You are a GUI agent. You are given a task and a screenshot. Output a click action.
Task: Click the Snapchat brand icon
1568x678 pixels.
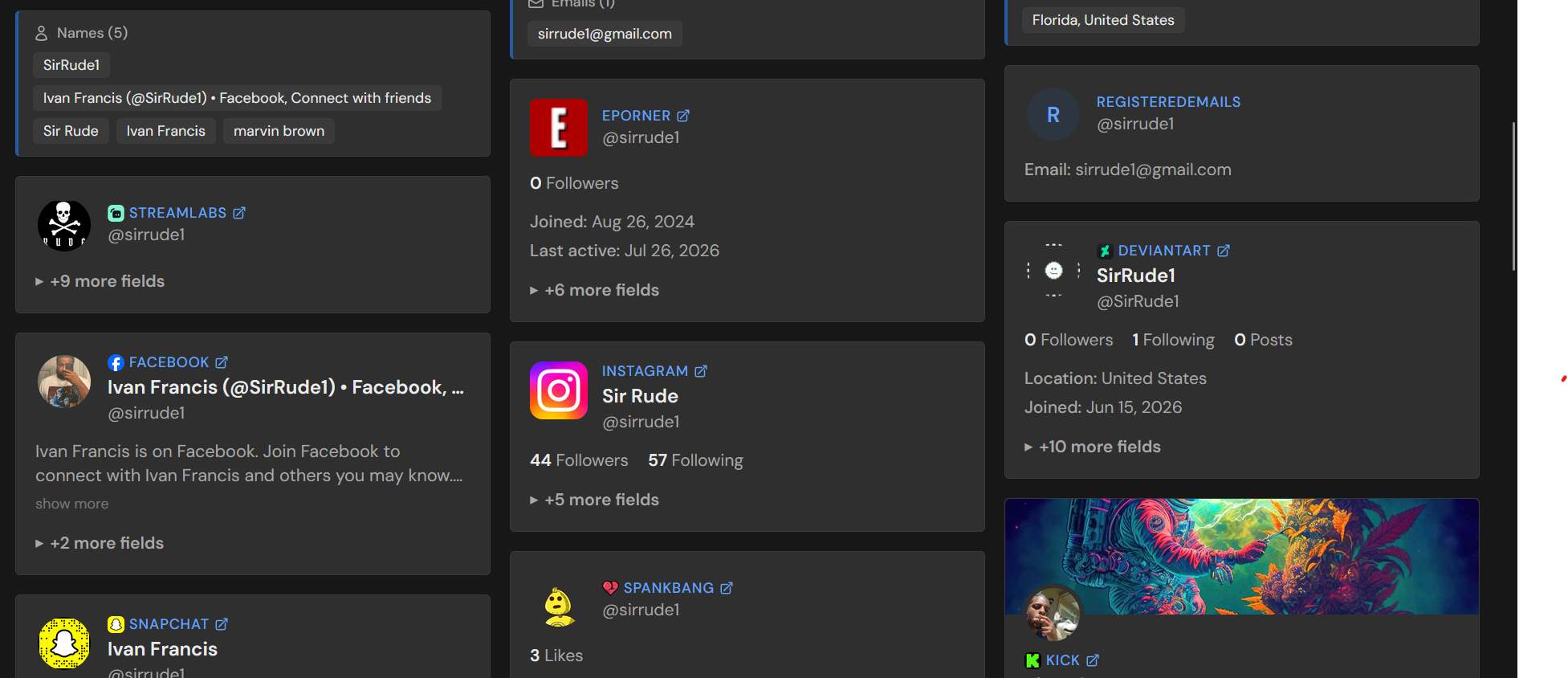116,624
